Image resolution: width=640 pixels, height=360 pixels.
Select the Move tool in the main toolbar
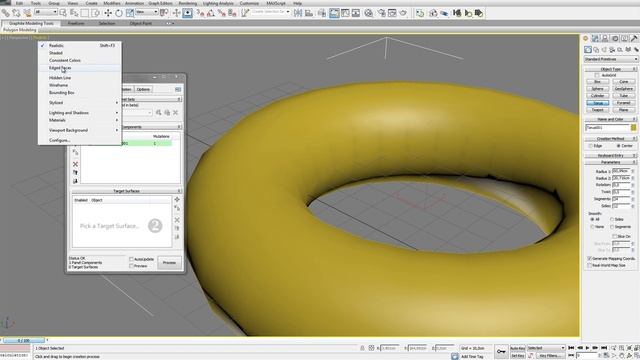tap(108, 13)
